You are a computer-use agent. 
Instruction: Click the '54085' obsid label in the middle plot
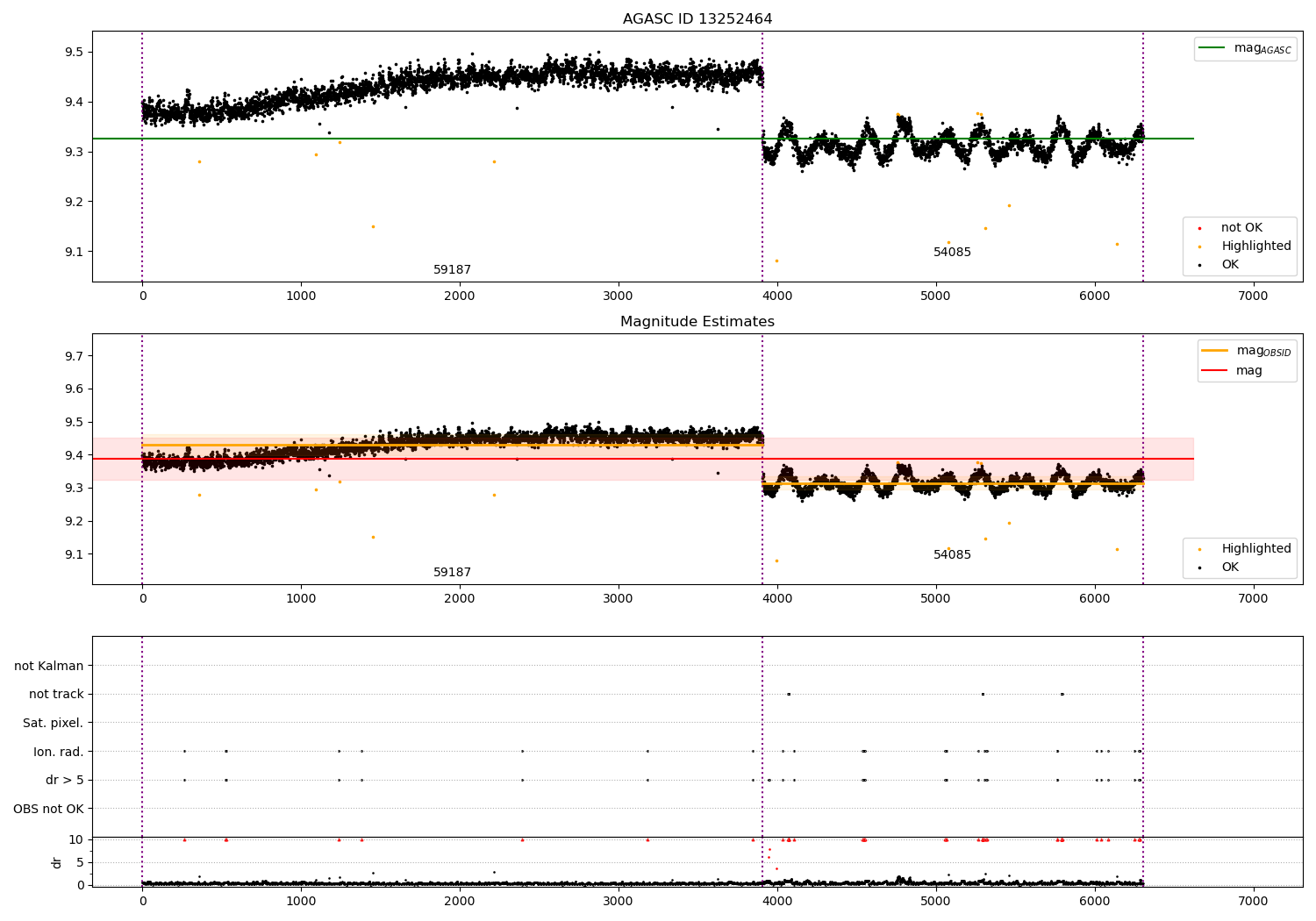(952, 555)
